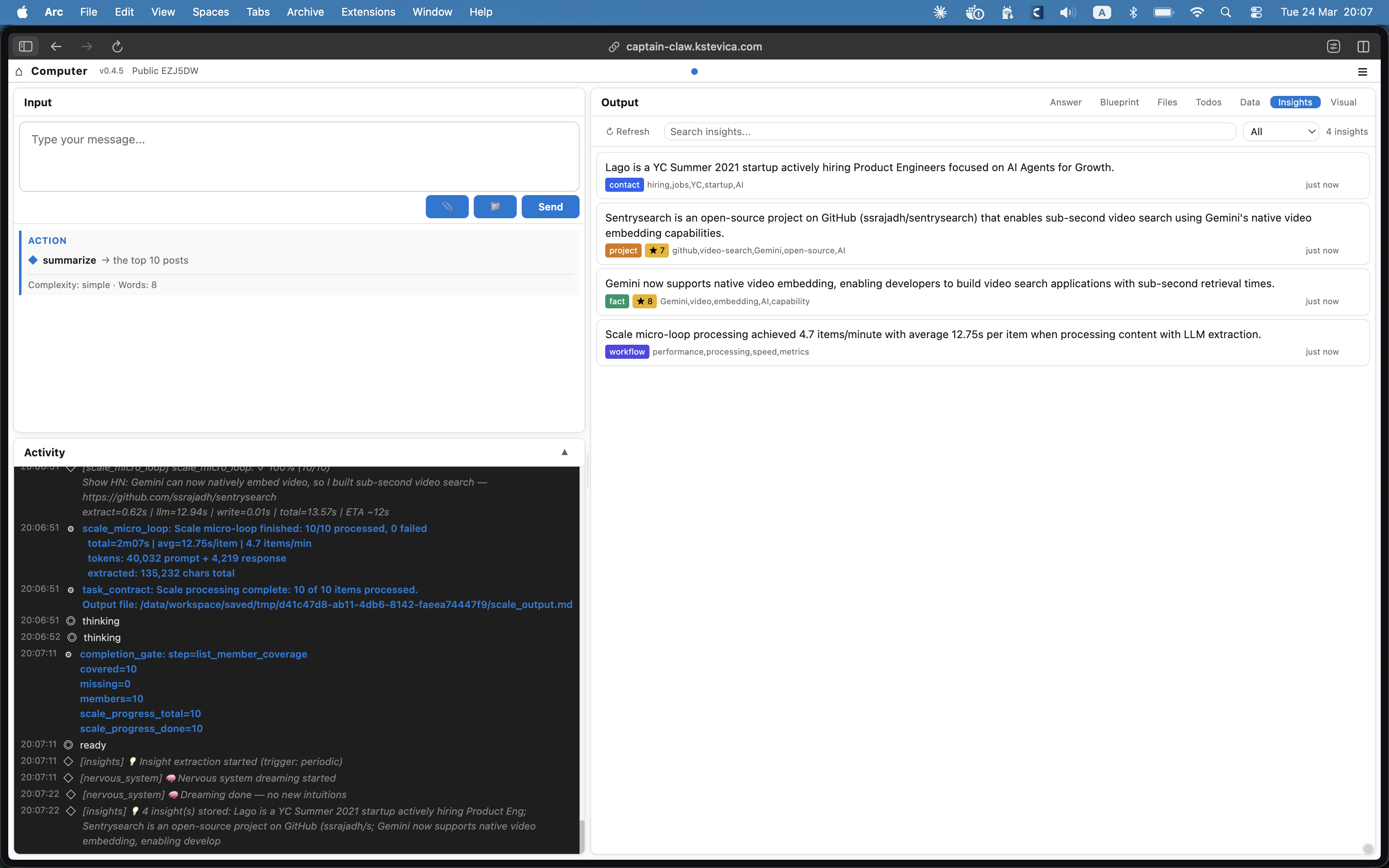Open Control Center in menu bar
Image resolution: width=1389 pixels, height=868 pixels.
click(x=1256, y=12)
